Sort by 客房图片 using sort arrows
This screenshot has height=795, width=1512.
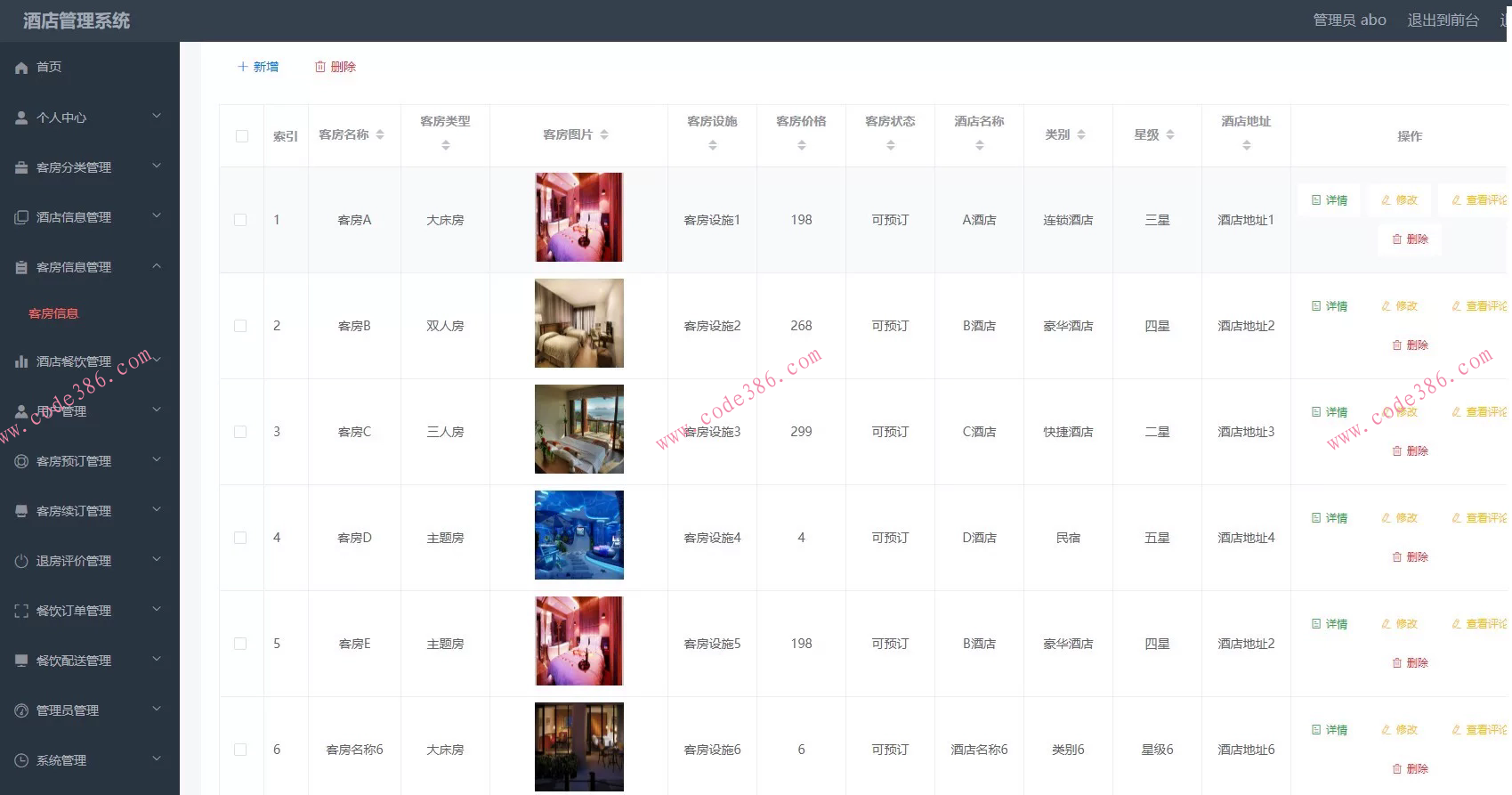pyautogui.click(x=604, y=134)
